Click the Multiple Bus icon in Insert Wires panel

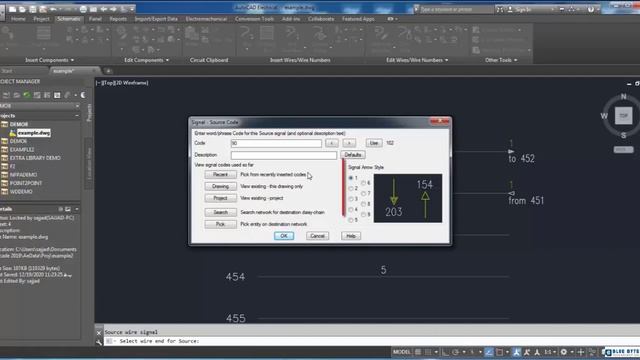click(267, 33)
